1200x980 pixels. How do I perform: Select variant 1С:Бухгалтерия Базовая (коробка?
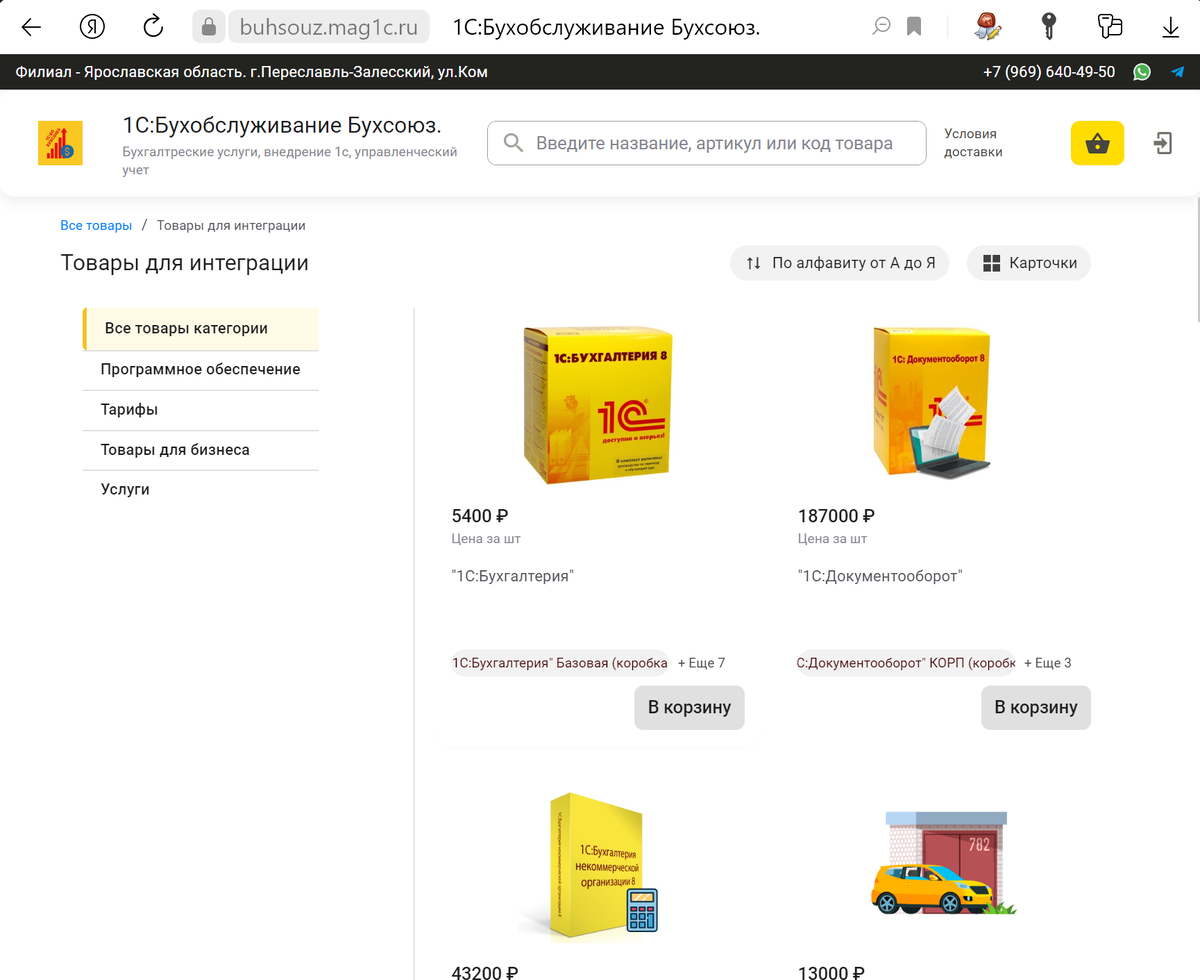pyautogui.click(x=560, y=662)
